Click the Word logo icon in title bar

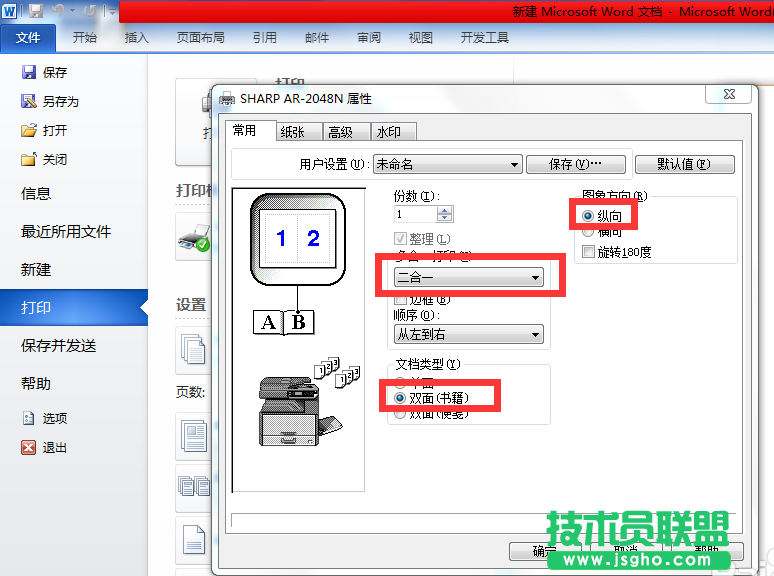10,11
